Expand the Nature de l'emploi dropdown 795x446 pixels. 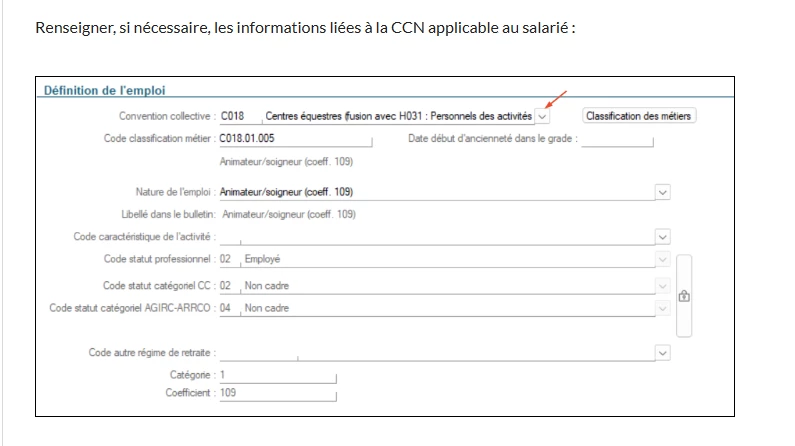tap(662, 192)
